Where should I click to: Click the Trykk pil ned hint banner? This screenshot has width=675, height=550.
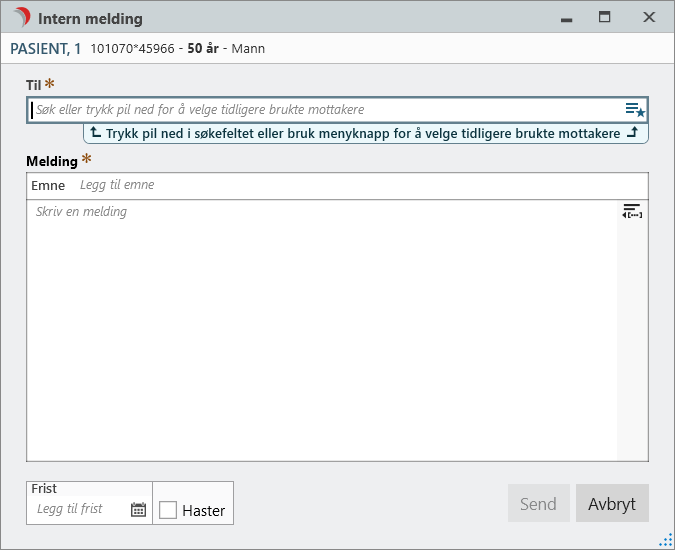click(x=365, y=133)
